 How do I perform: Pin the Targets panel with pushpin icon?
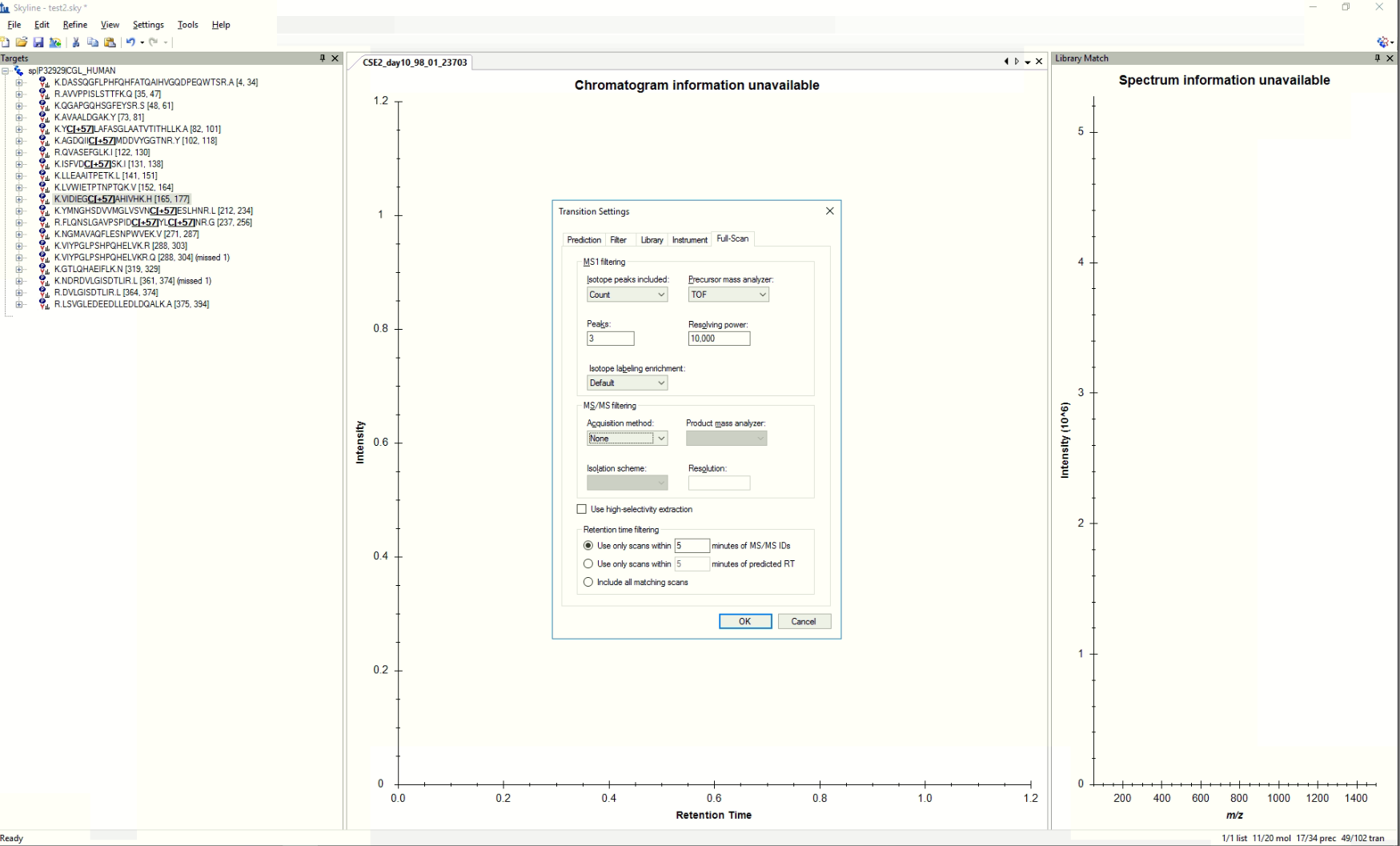(323, 58)
